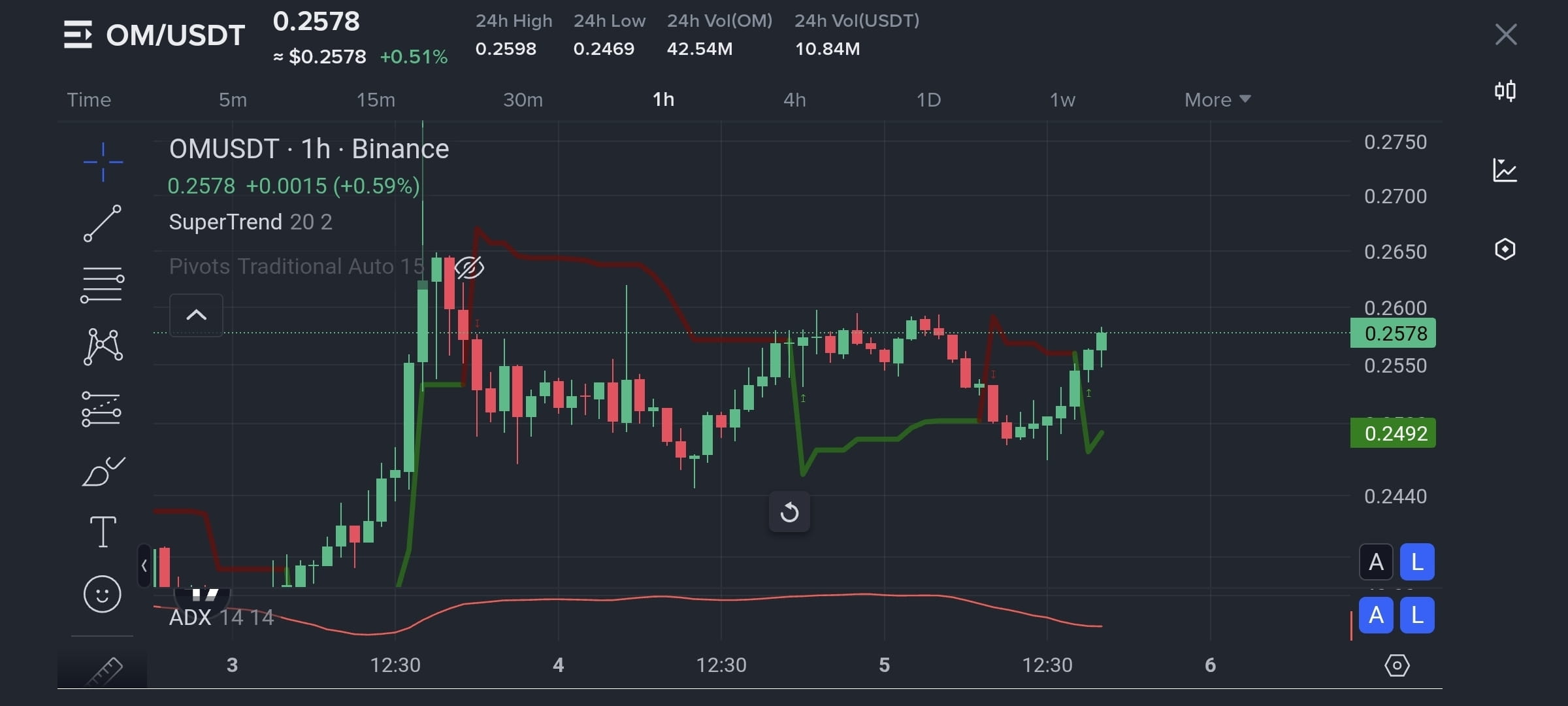This screenshot has width=1568, height=706.
Task: Switch to the 4h timeframe
Action: coord(794,99)
